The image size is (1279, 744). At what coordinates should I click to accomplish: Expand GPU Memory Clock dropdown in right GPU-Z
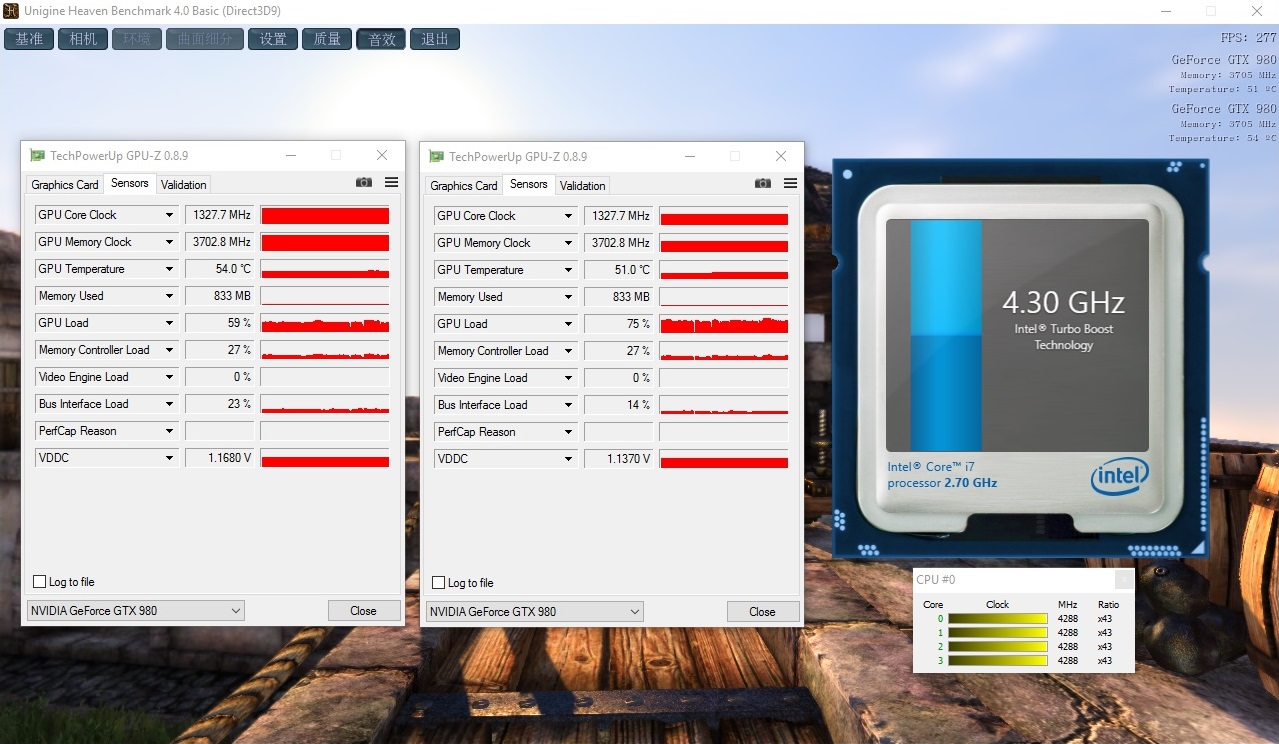click(x=568, y=243)
